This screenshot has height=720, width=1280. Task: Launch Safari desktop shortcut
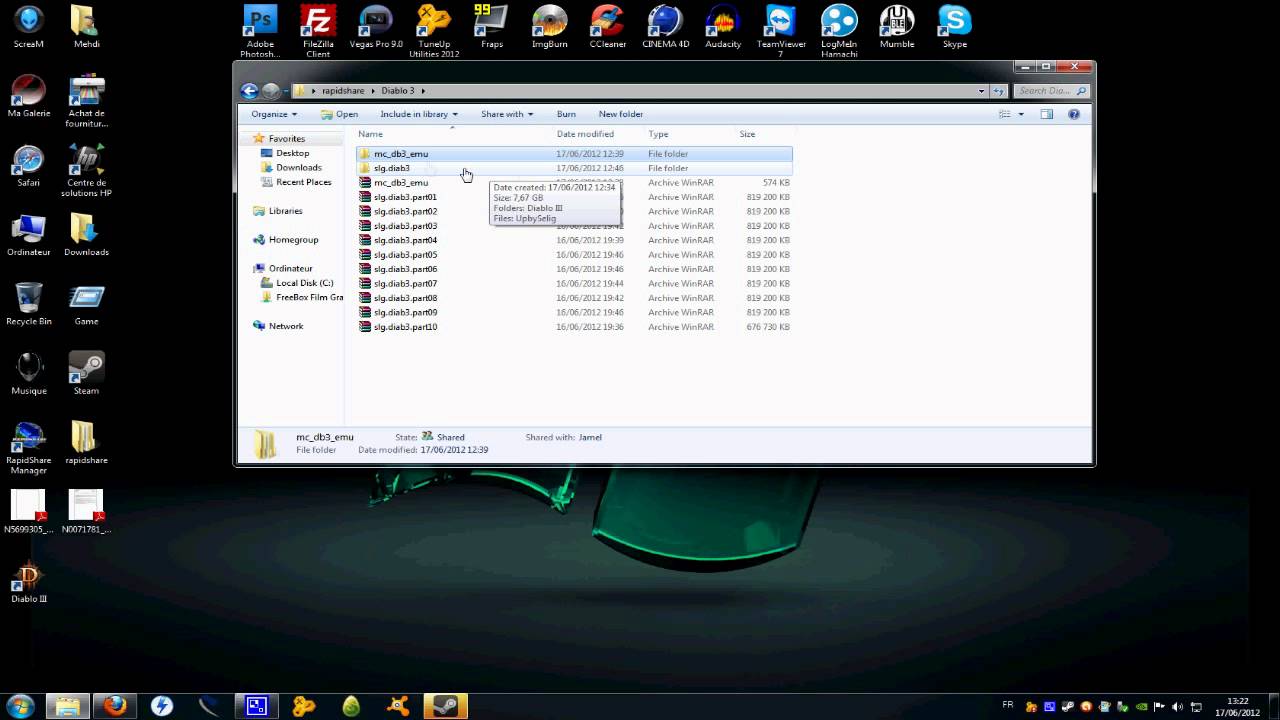[x=28, y=166]
